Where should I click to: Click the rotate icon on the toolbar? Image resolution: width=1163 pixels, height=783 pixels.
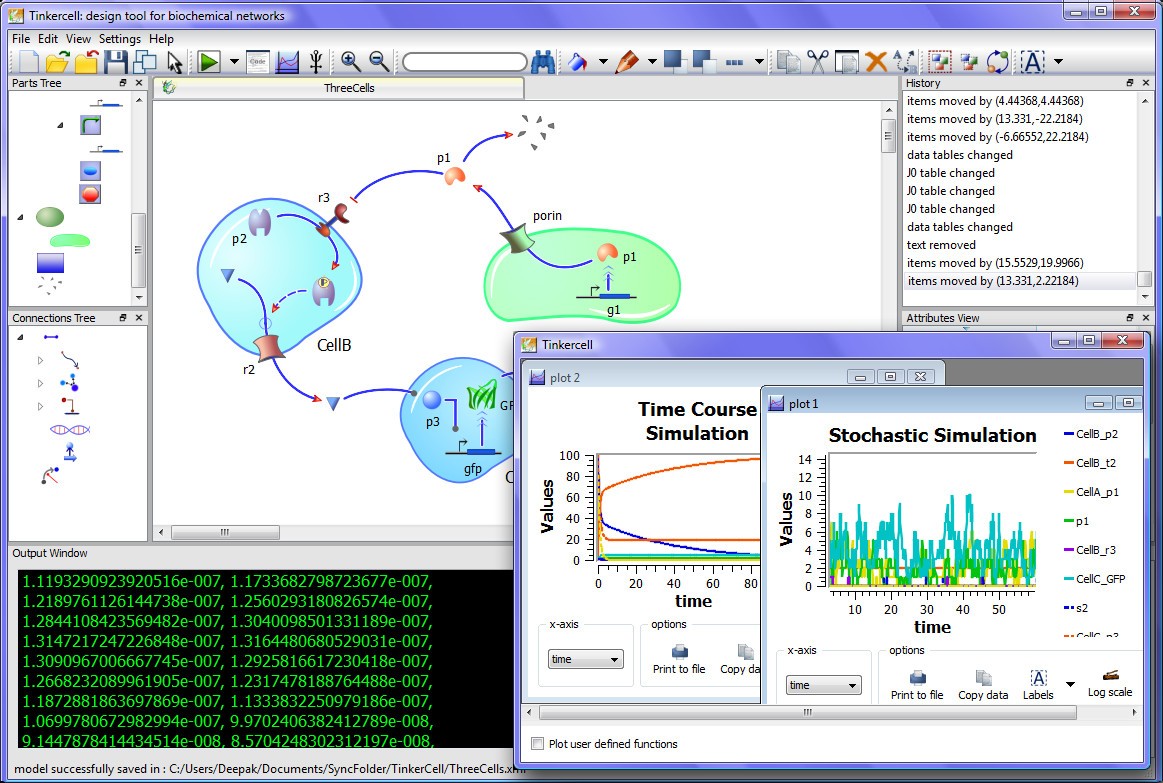click(997, 61)
